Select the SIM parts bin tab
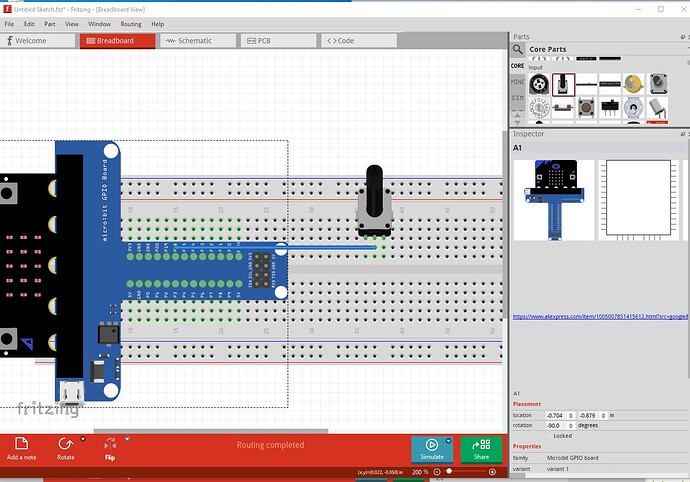 click(x=518, y=98)
